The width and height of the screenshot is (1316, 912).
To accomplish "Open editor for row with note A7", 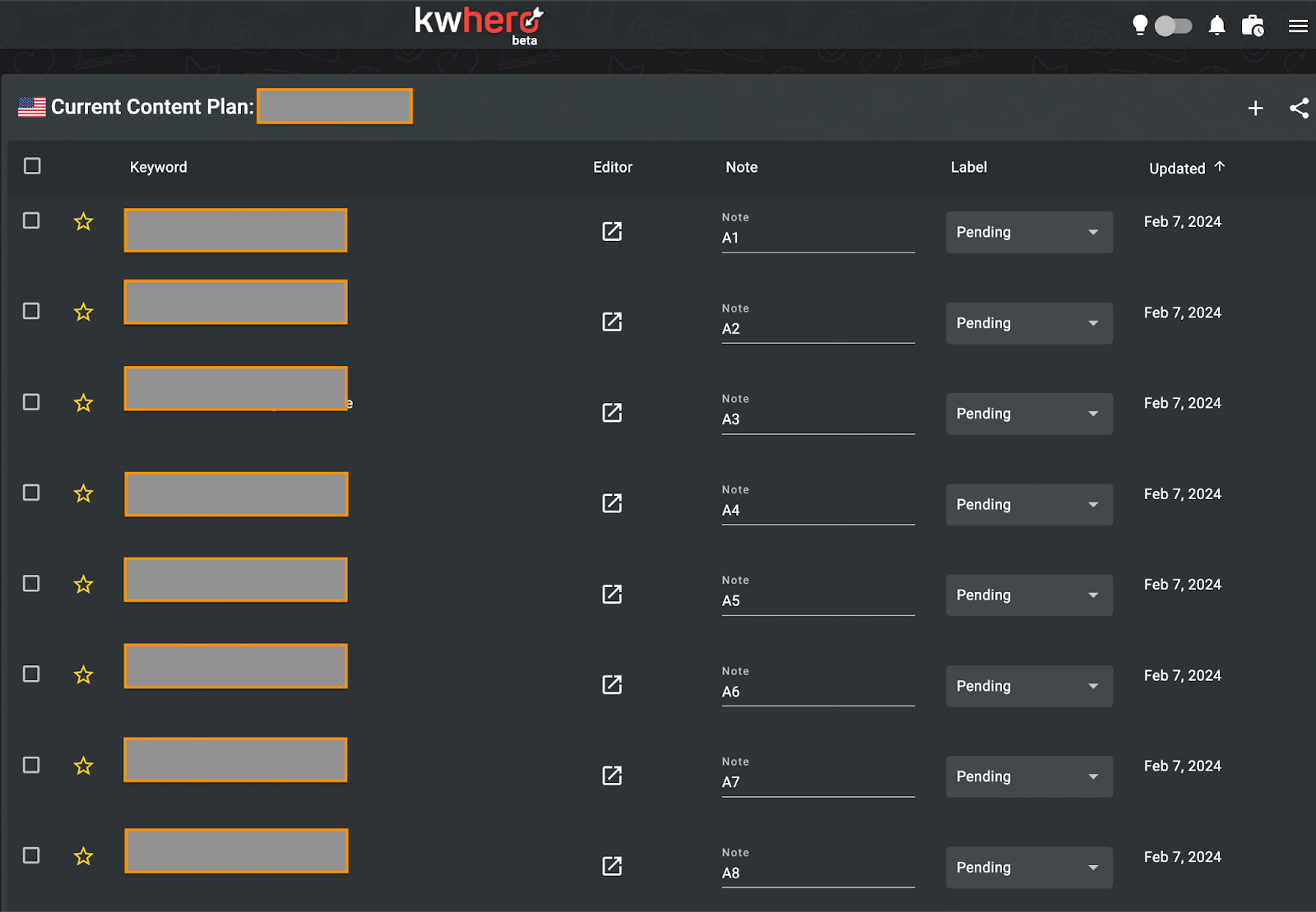I will [x=612, y=775].
